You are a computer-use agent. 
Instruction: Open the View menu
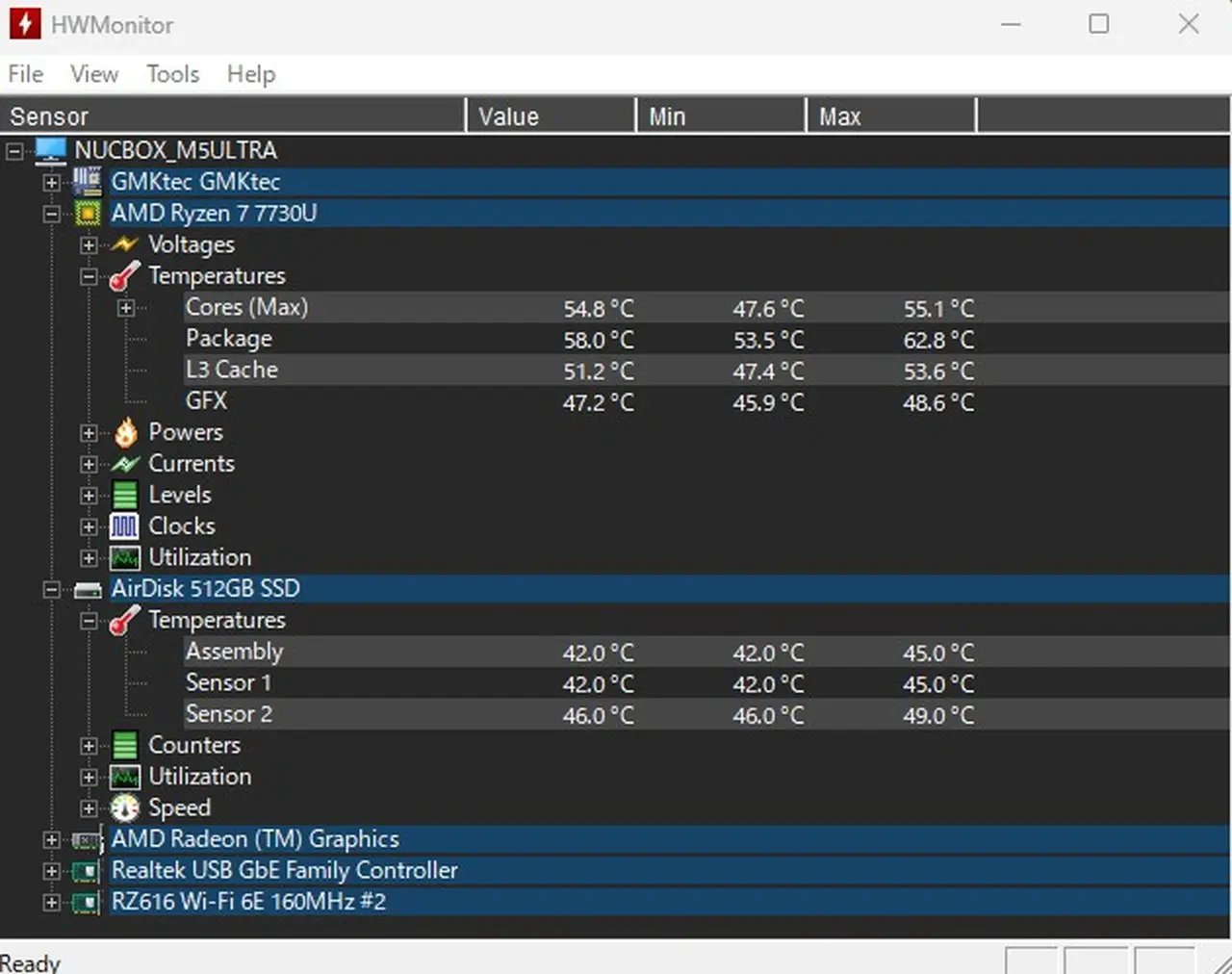94,74
